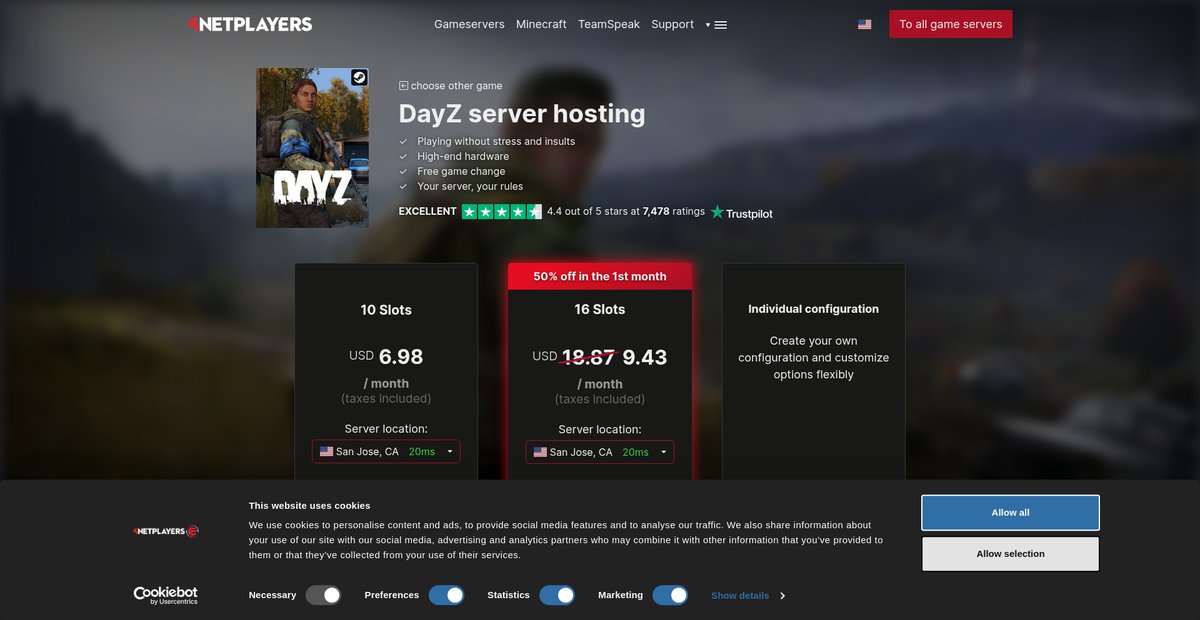Open server location dropdown under 10 Slots
This screenshot has height=620, width=1200.
tap(386, 452)
